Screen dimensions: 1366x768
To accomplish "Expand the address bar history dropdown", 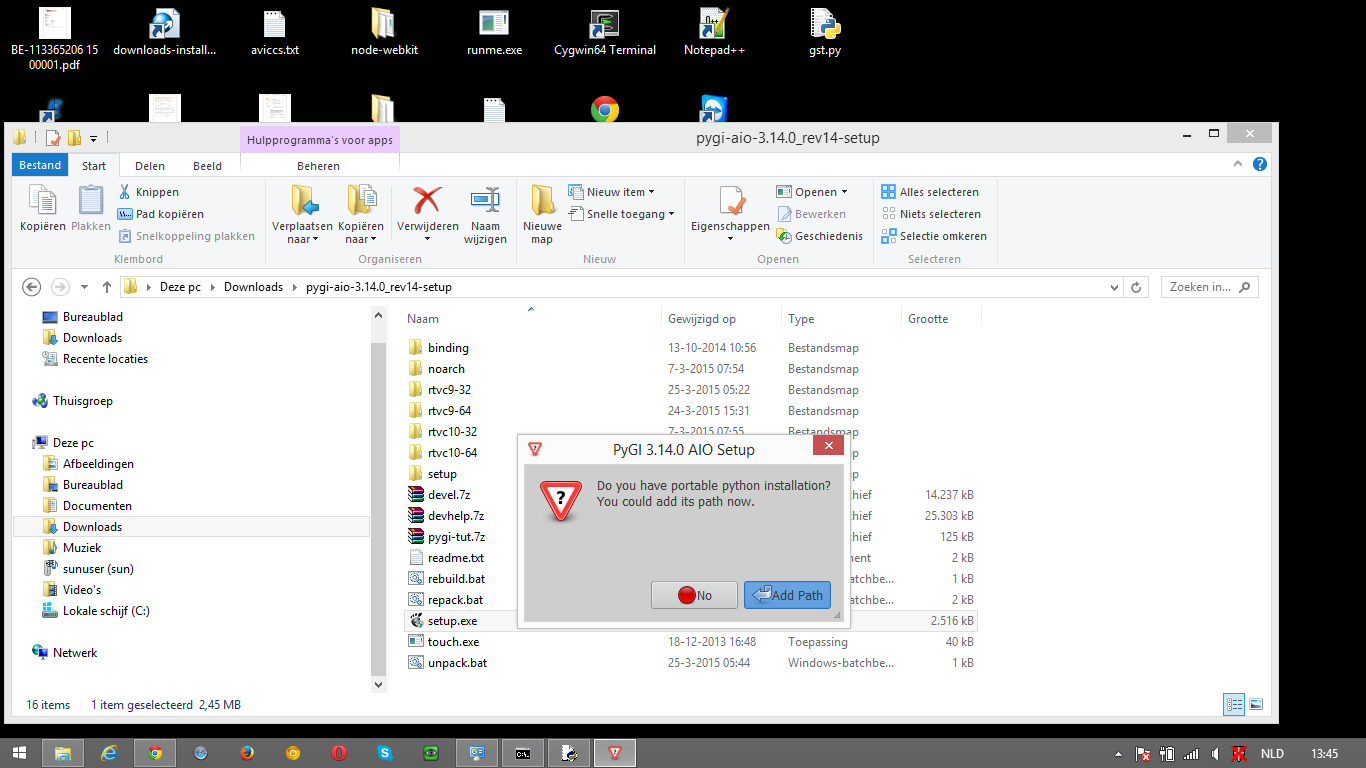I will [x=1115, y=287].
